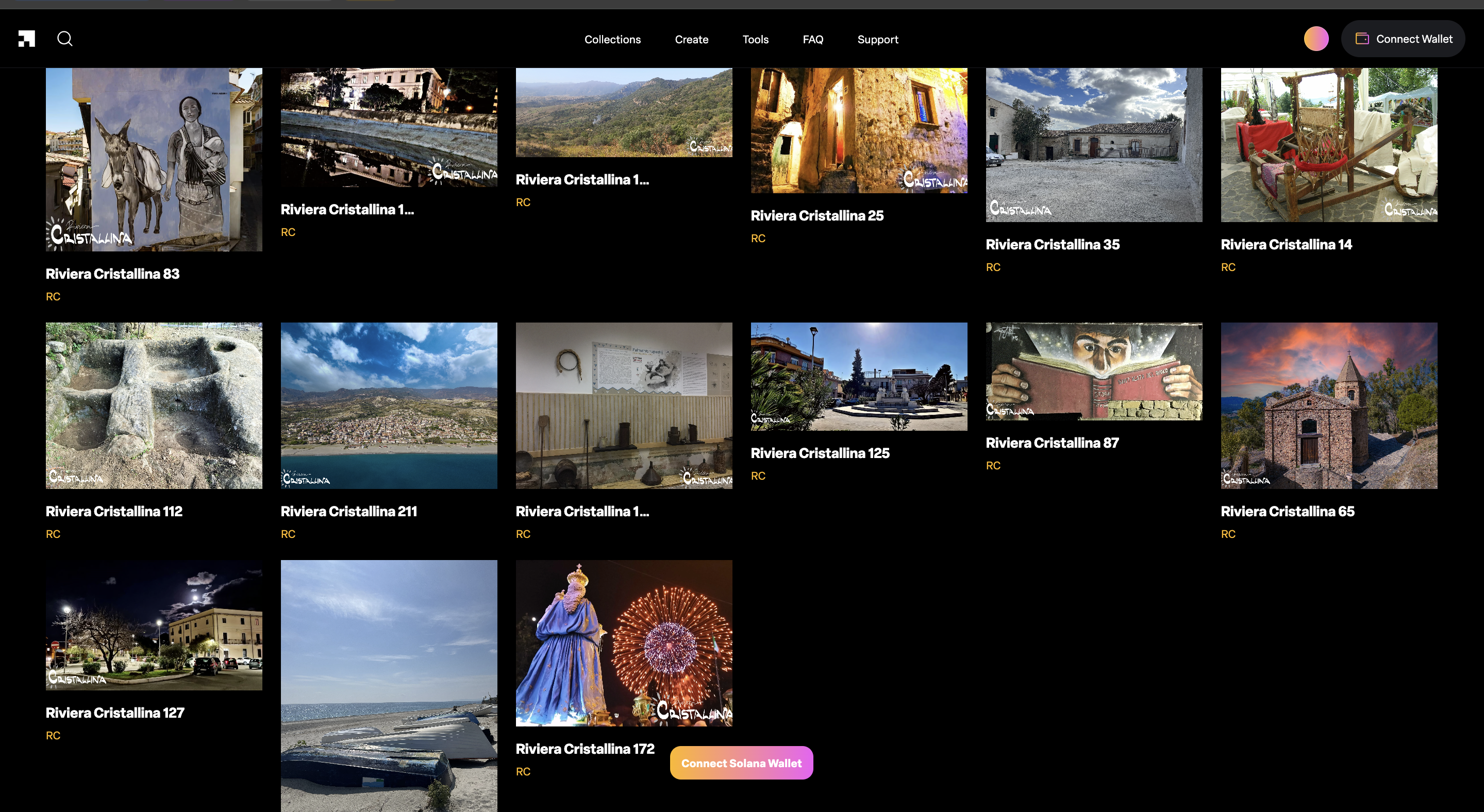Click the title Riviera Cristallina 35
Image resolution: width=1484 pixels, height=812 pixels.
click(1053, 244)
